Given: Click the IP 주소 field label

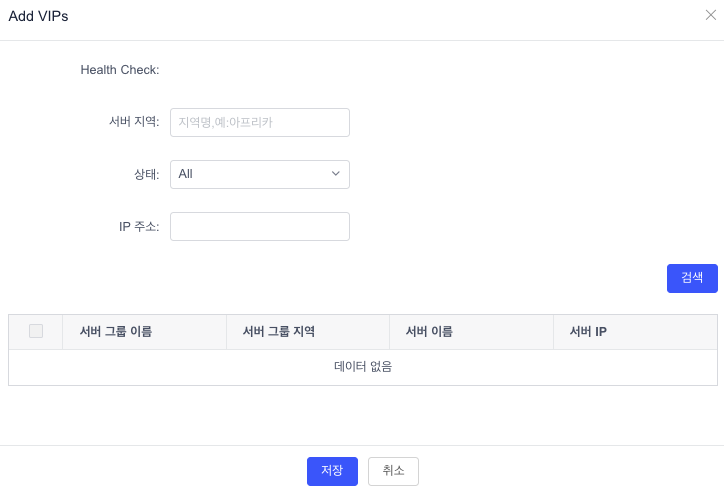Looking at the screenshot, I should pos(139,226).
